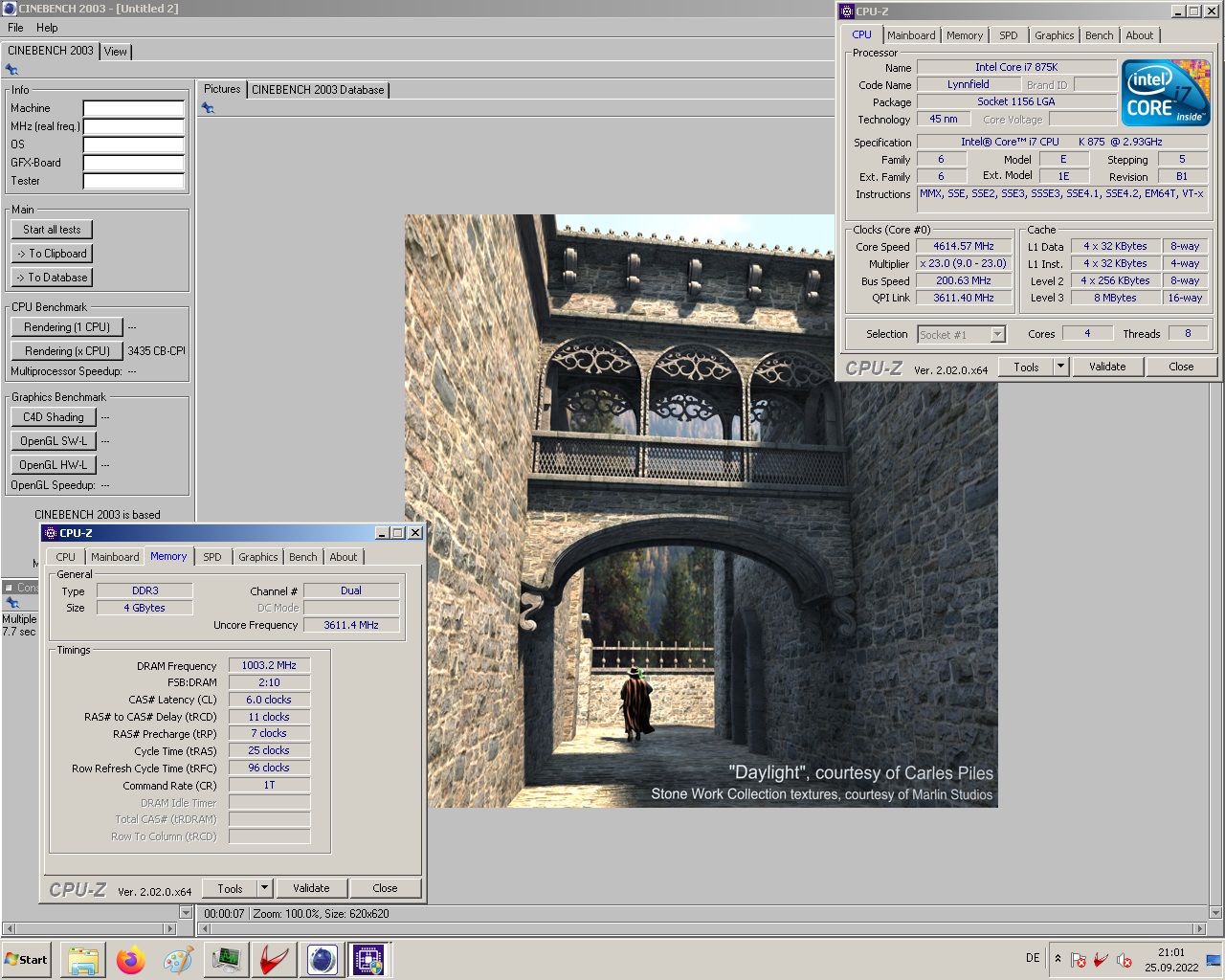This screenshot has width=1225, height=980.
Task: Click the picture viewer horizontal scrollbar right arrow
Action: [1200, 928]
